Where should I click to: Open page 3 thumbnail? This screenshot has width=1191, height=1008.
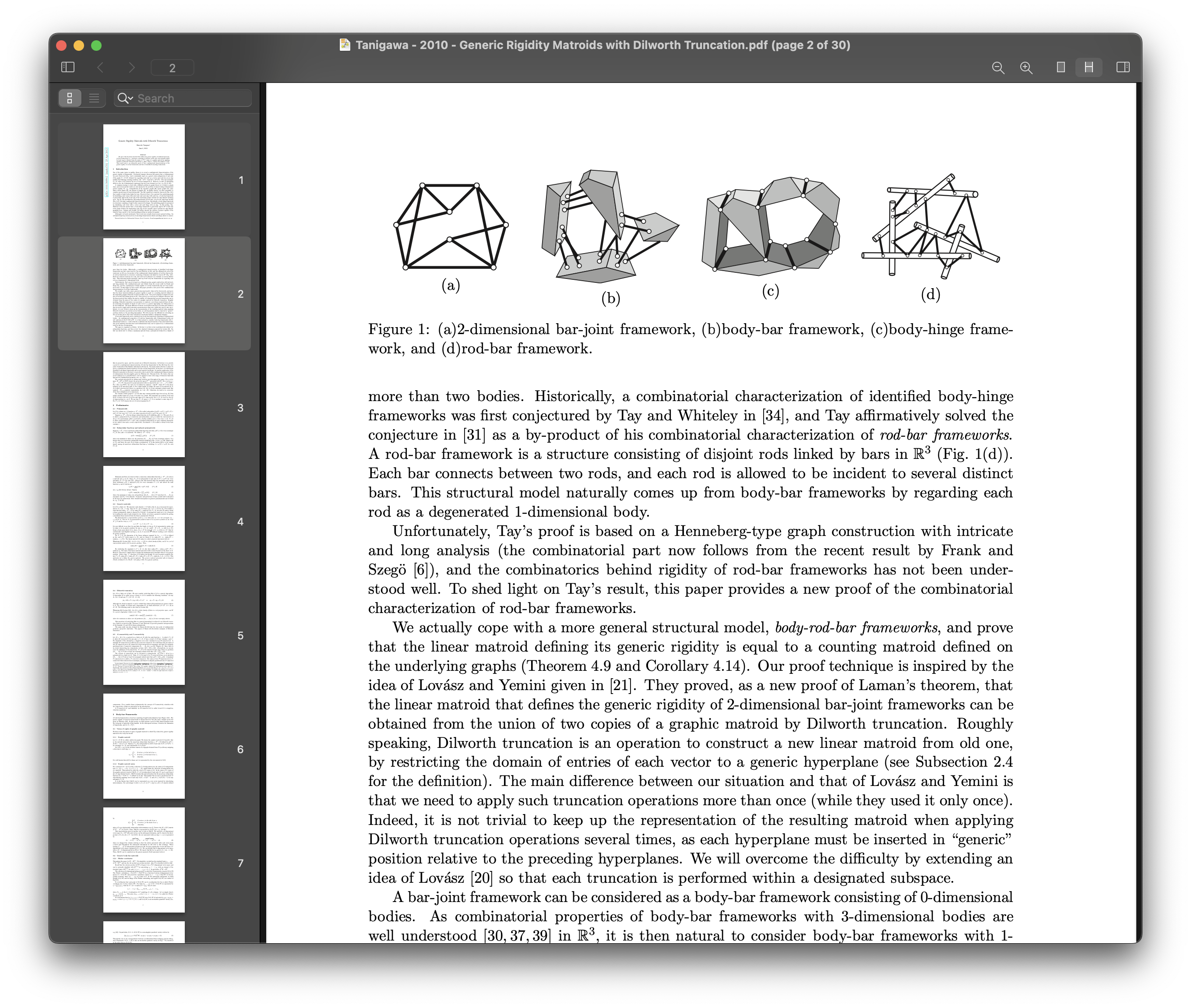click(144, 405)
